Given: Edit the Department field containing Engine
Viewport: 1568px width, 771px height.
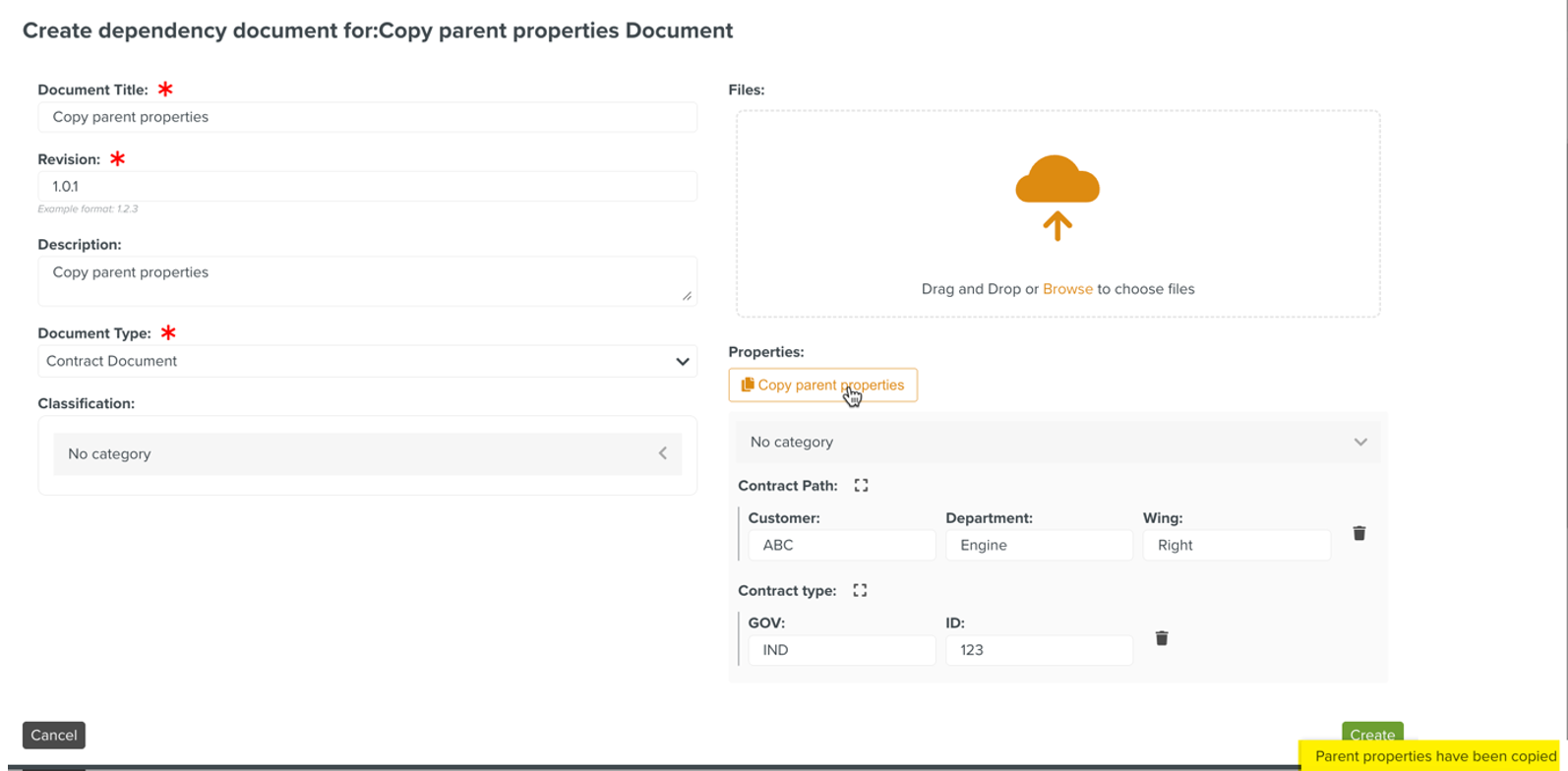Looking at the screenshot, I should coord(1039,545).
